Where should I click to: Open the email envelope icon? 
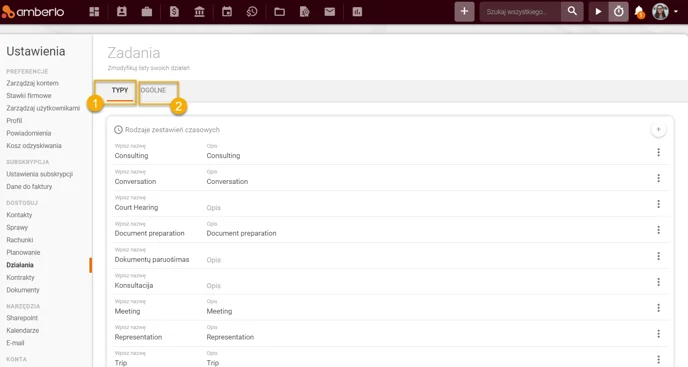click(330, 12)
